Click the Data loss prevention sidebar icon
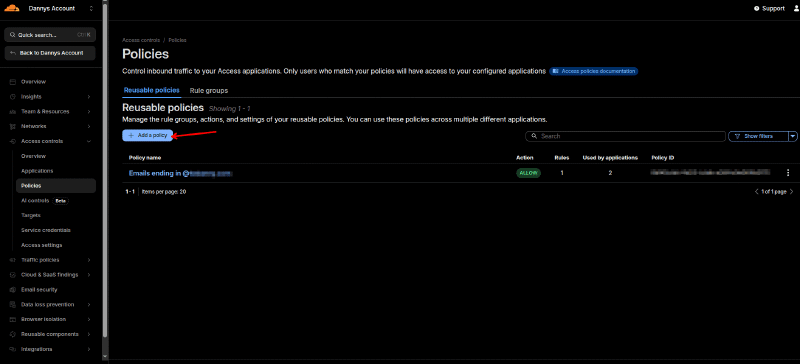 (x=12, y=304)
